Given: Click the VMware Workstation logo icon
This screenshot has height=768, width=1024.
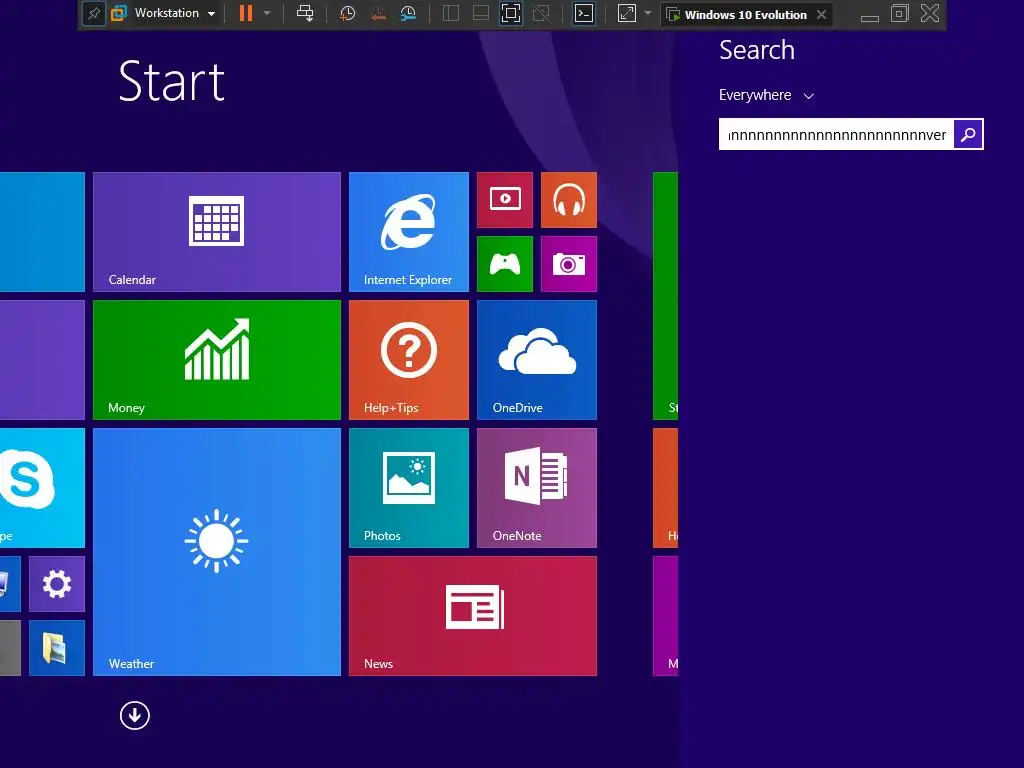Looking at the screenshot, I should (119, 13).
